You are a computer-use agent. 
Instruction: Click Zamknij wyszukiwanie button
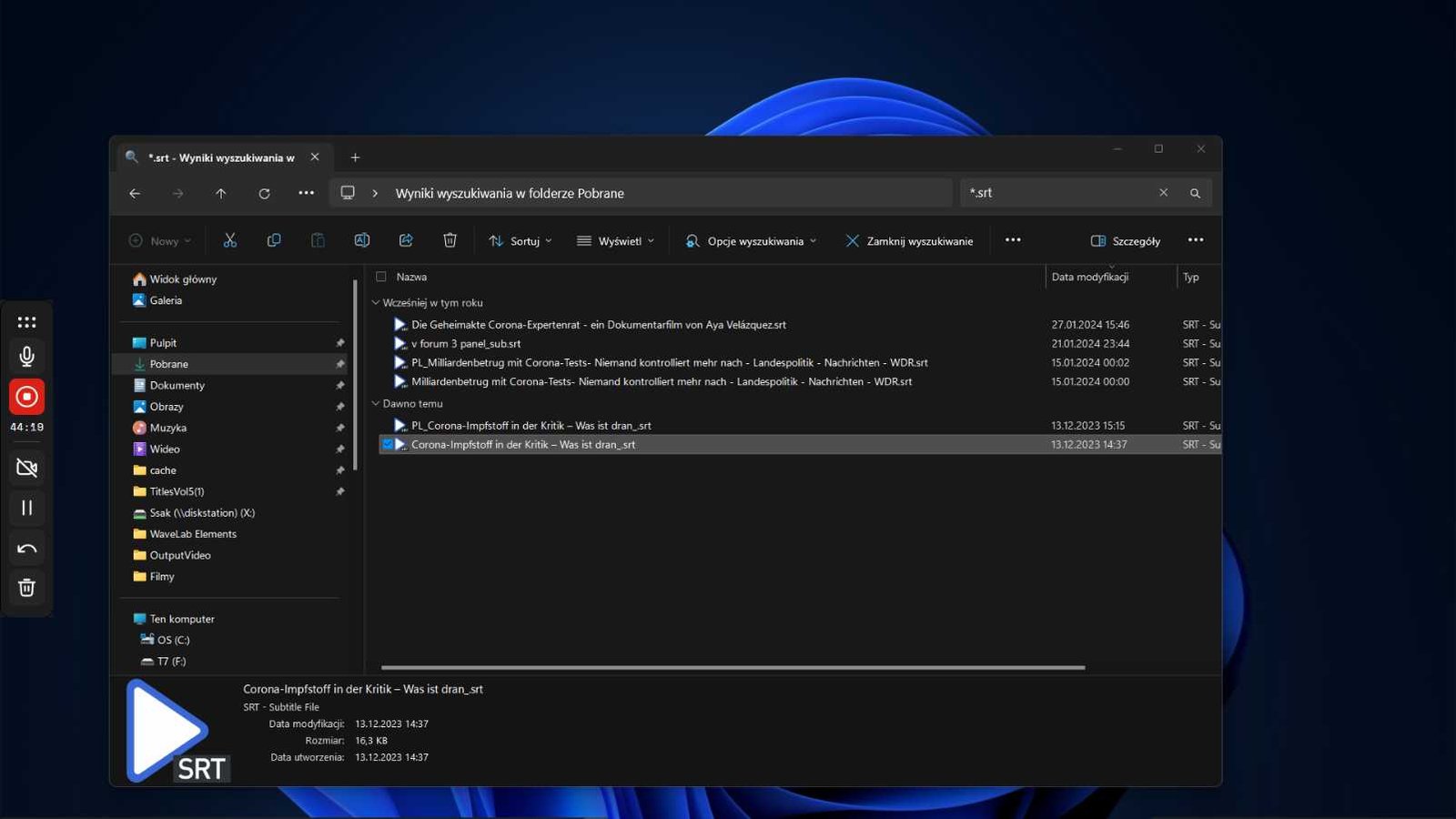[909, 241]
